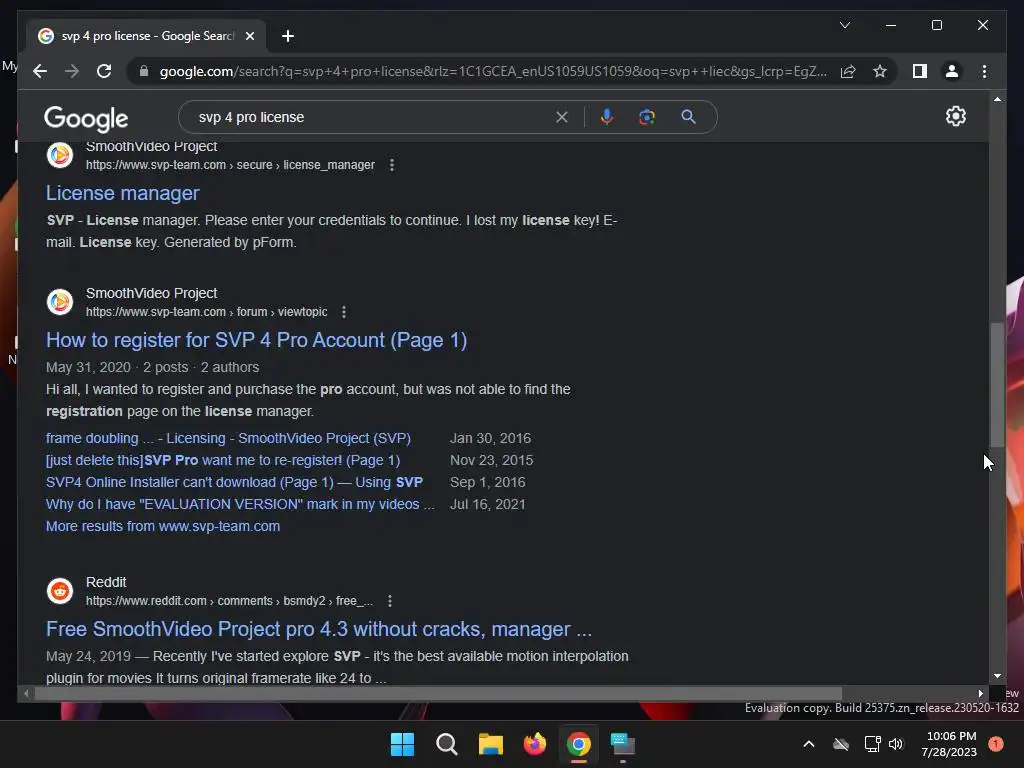Open clock and date 10:06 PM
The image size is (1024, 768).
pos(951,744)
